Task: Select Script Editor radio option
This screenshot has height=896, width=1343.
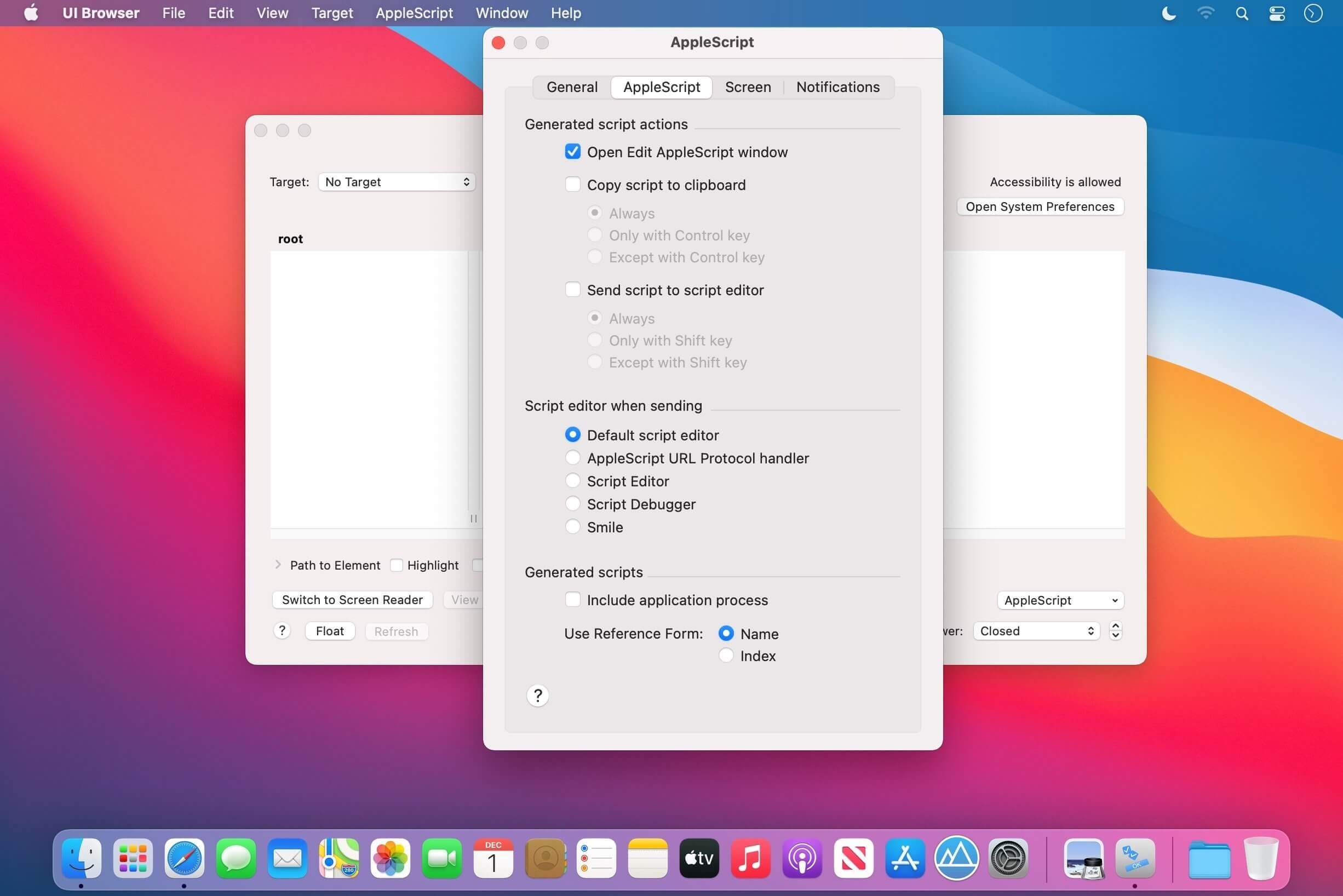Action: point(572,480)
